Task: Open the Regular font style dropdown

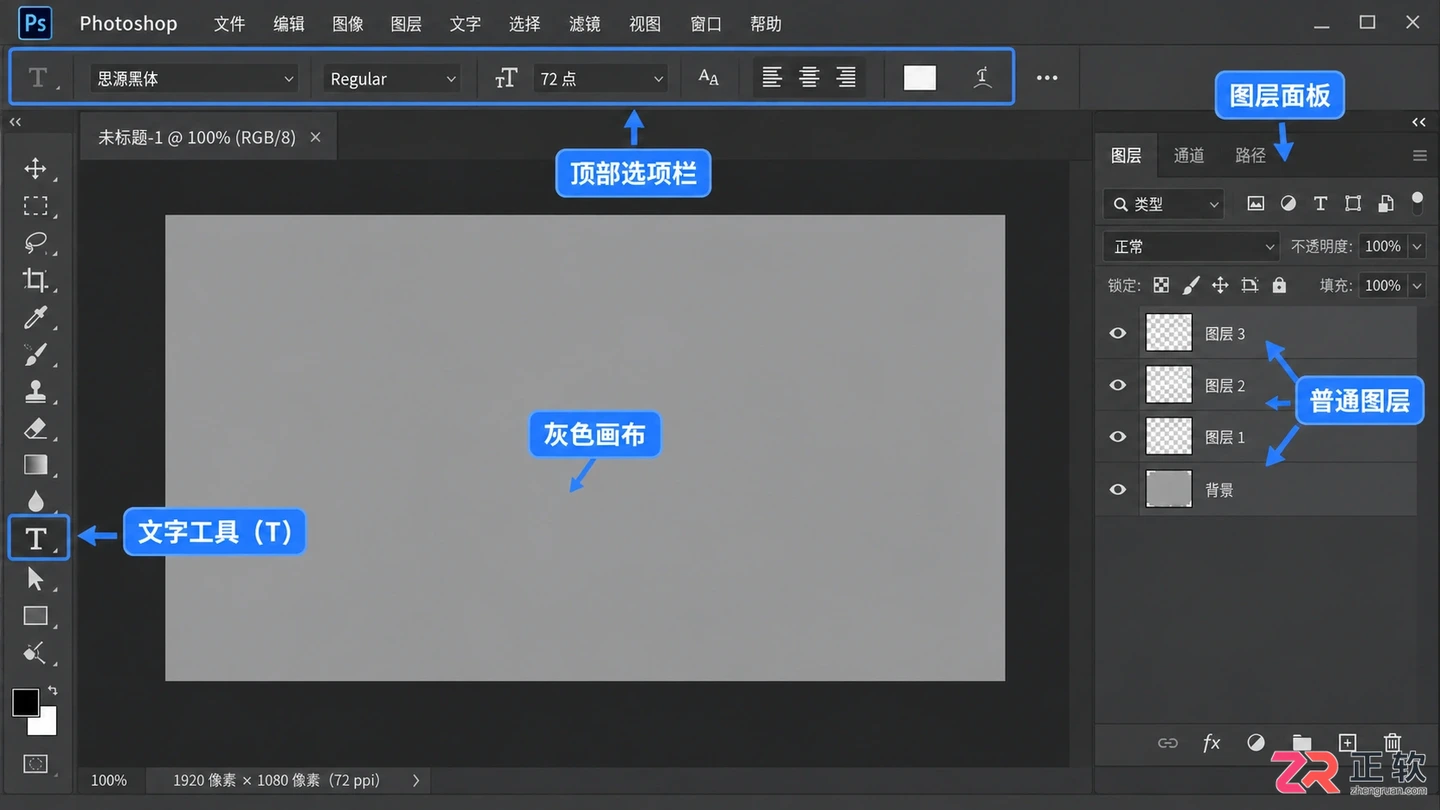Action: tap(391, 78)
